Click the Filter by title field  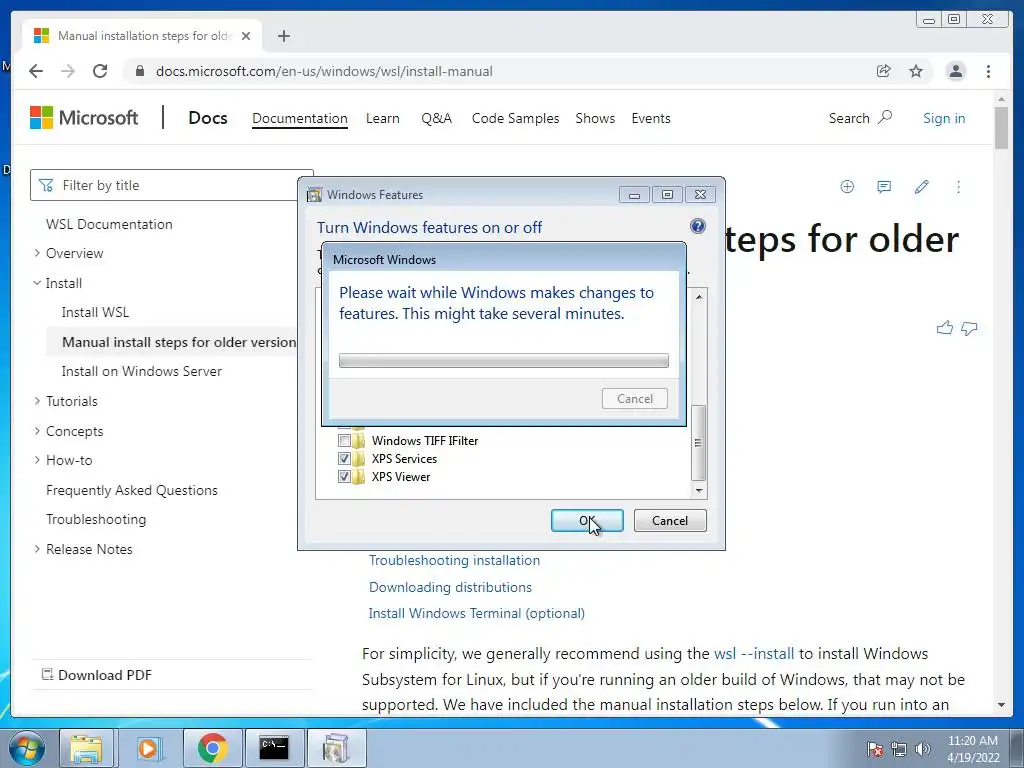tap(172, 185)
